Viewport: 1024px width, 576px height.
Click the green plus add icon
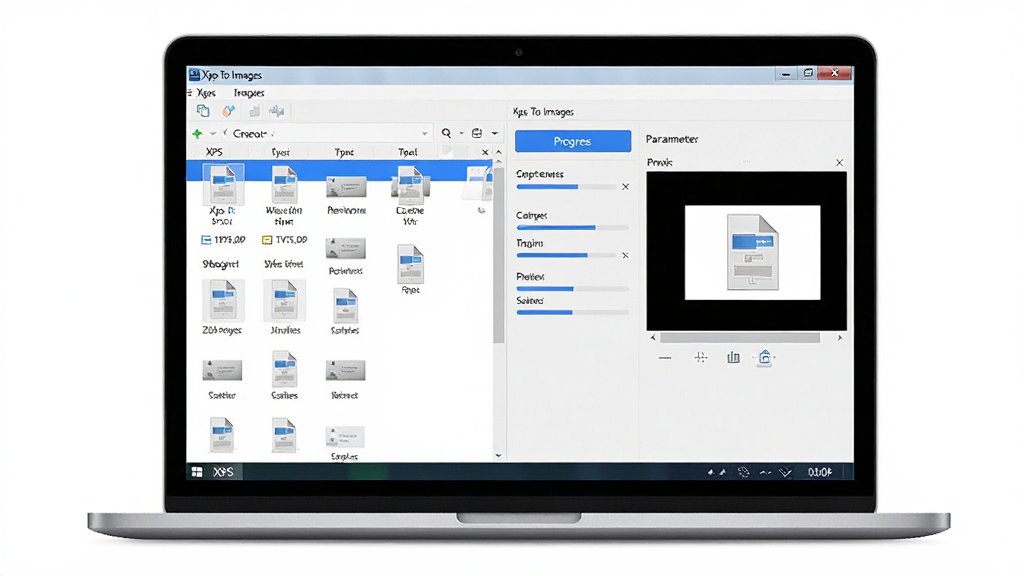[x=197, y=134]
